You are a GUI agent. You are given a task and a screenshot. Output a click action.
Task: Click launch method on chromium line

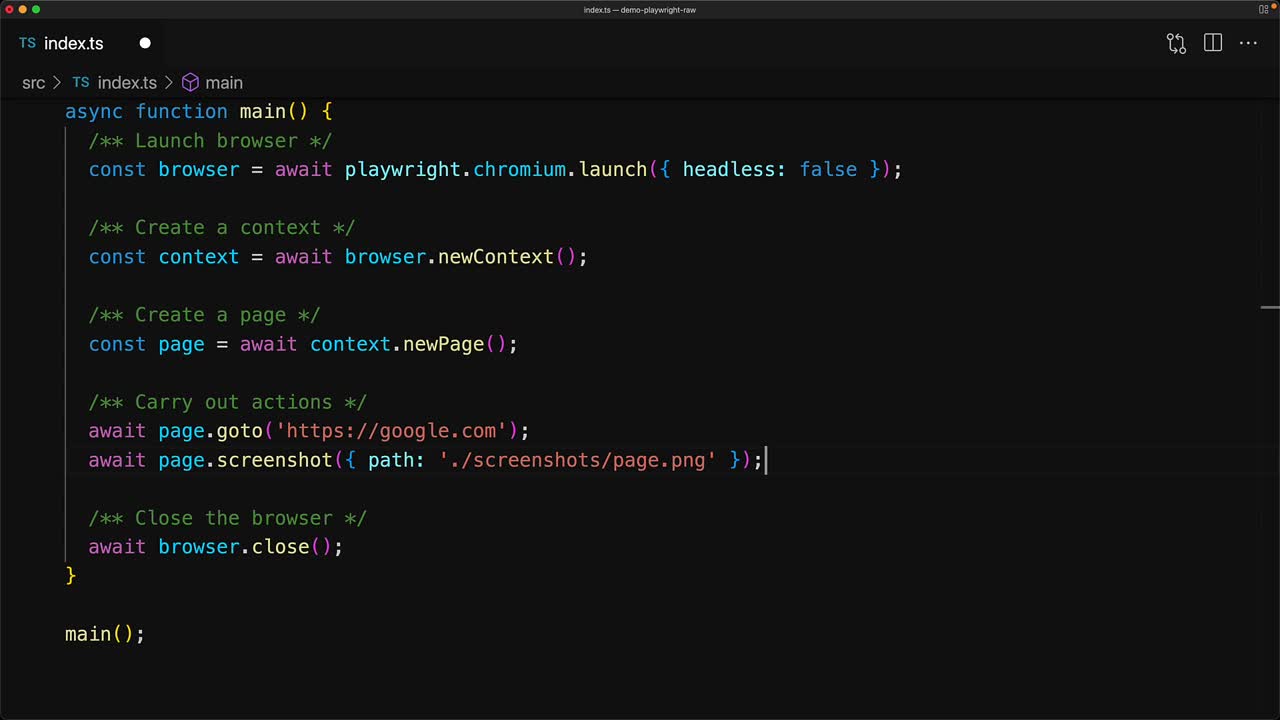tap(612, 170)
